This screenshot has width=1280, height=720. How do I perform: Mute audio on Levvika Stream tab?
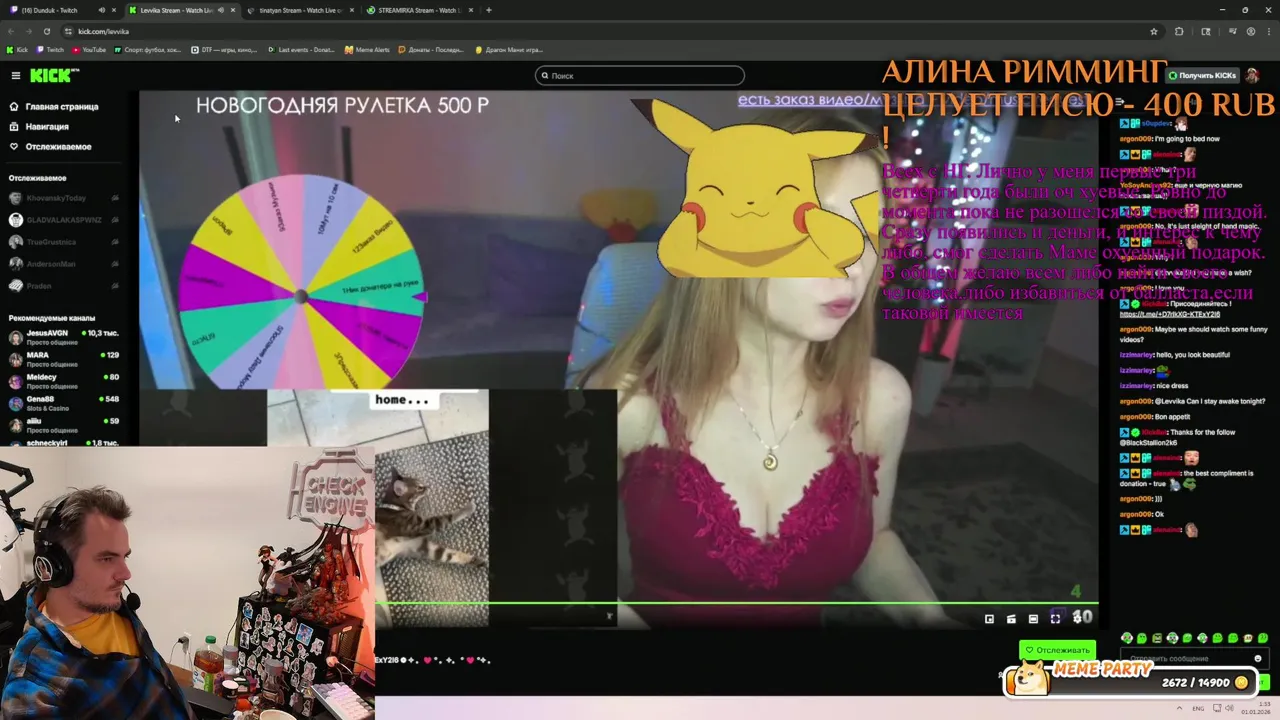220,10
